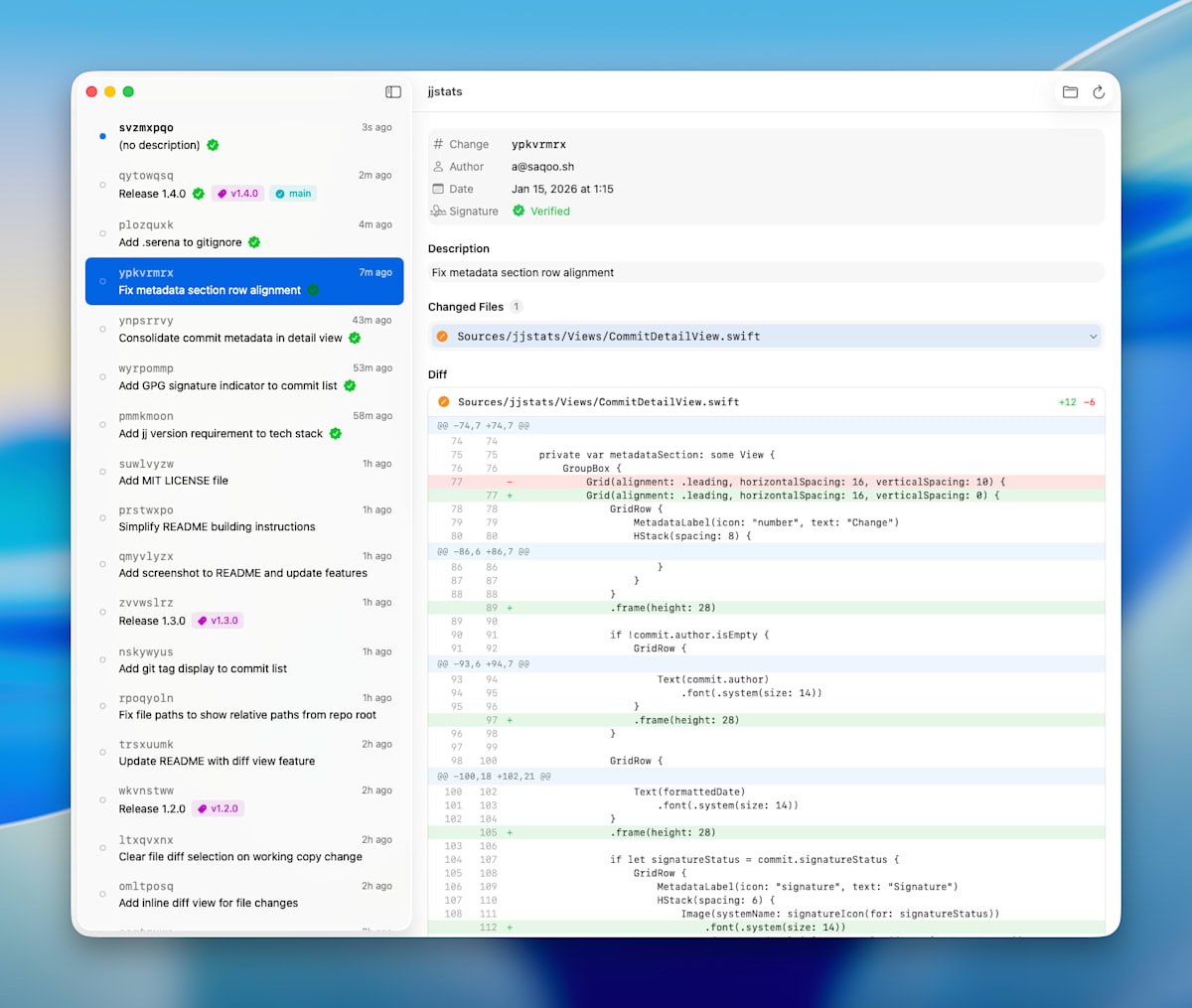Click the signature icon in the metadata section
The height and width of the screenshot is (1008, 1192).
tap(437, 211)
